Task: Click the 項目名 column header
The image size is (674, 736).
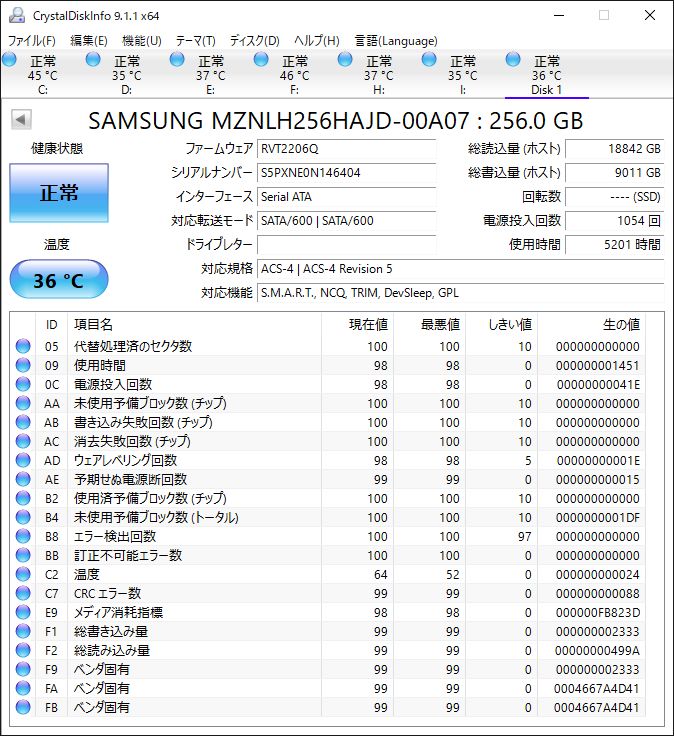Action: tap(194, 324)
